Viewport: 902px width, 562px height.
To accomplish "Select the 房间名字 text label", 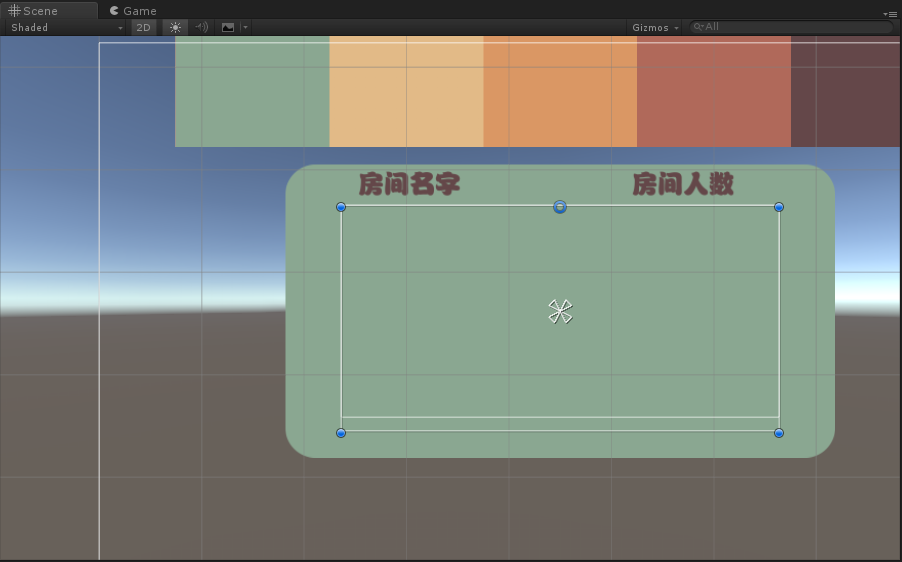I will click(x=410, y=184).
